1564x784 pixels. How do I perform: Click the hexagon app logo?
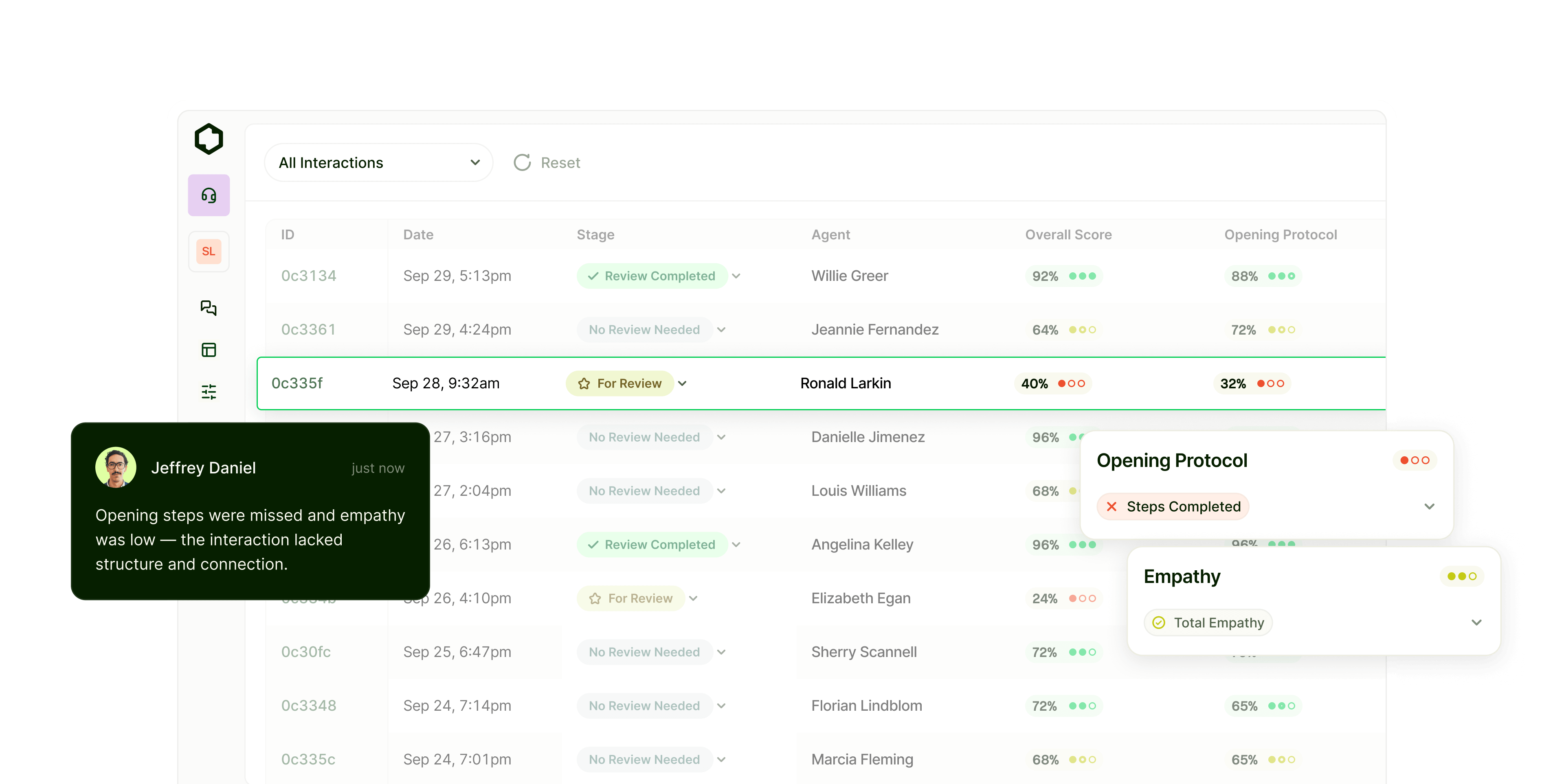(208, 139)
